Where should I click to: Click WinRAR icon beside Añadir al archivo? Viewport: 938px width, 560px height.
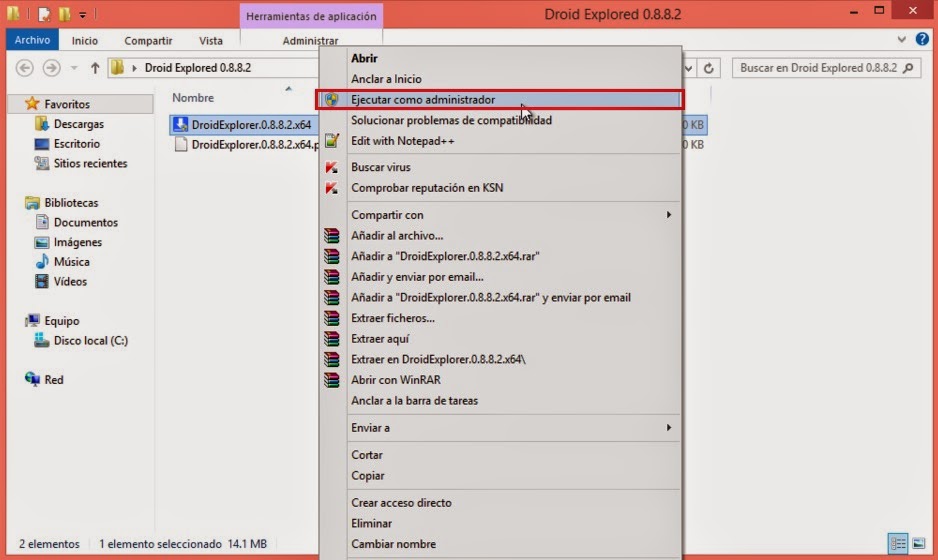[x=331, y=235]
